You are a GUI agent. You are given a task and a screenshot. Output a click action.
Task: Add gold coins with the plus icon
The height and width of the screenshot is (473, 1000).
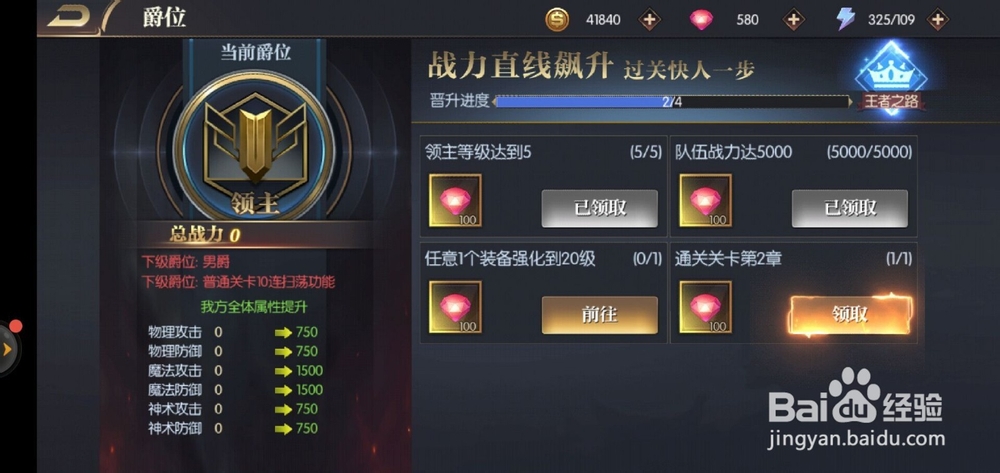point(649,20)
